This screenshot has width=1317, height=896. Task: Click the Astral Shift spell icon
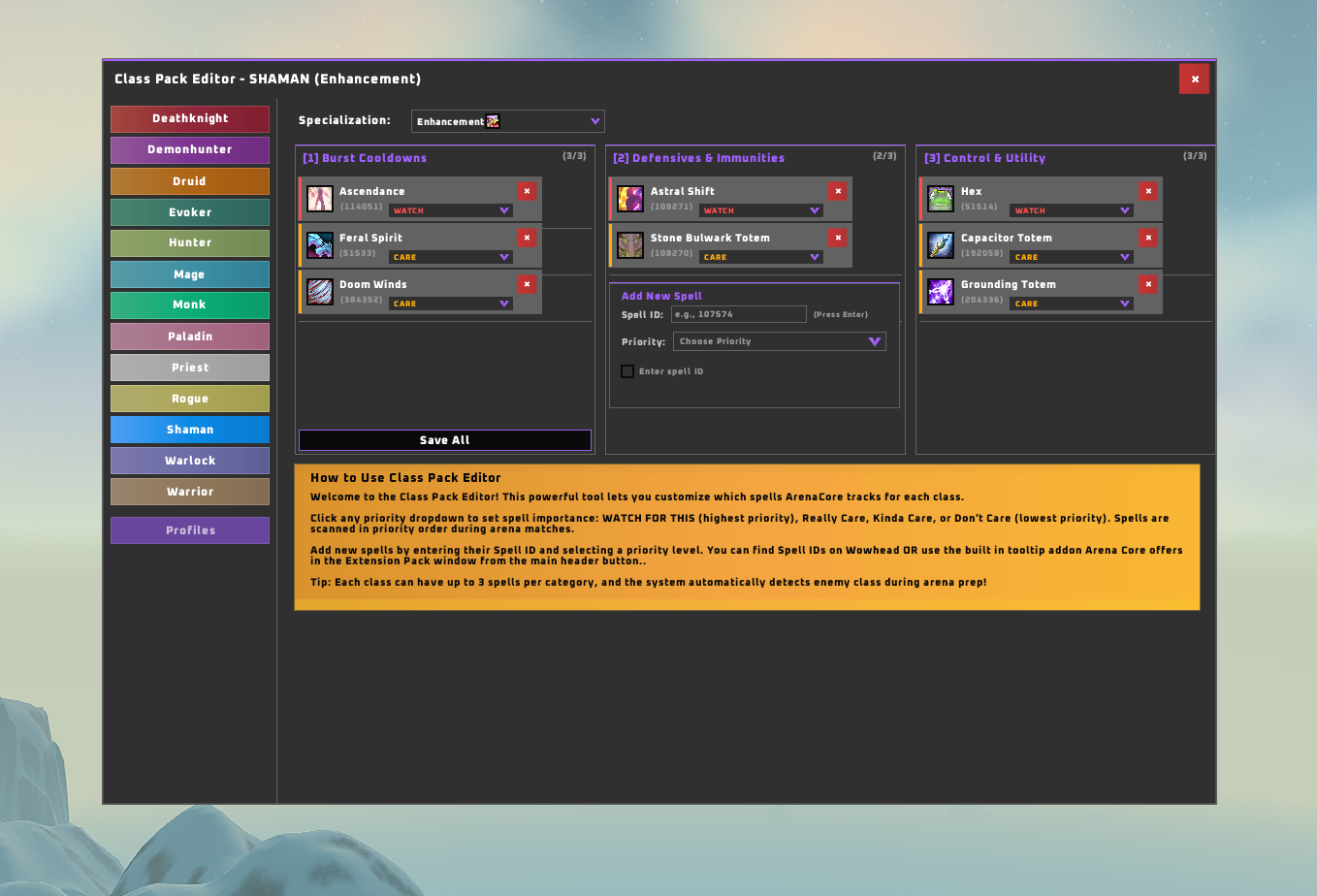[630, 197]
